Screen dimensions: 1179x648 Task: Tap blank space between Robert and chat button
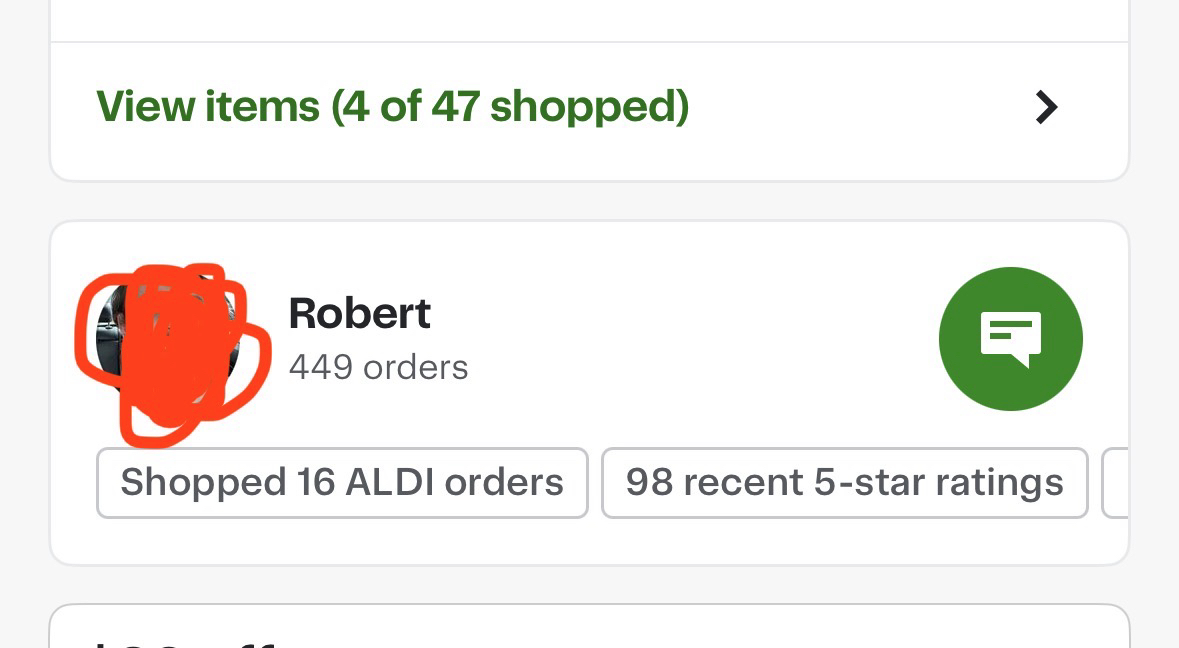click(700, 340)
